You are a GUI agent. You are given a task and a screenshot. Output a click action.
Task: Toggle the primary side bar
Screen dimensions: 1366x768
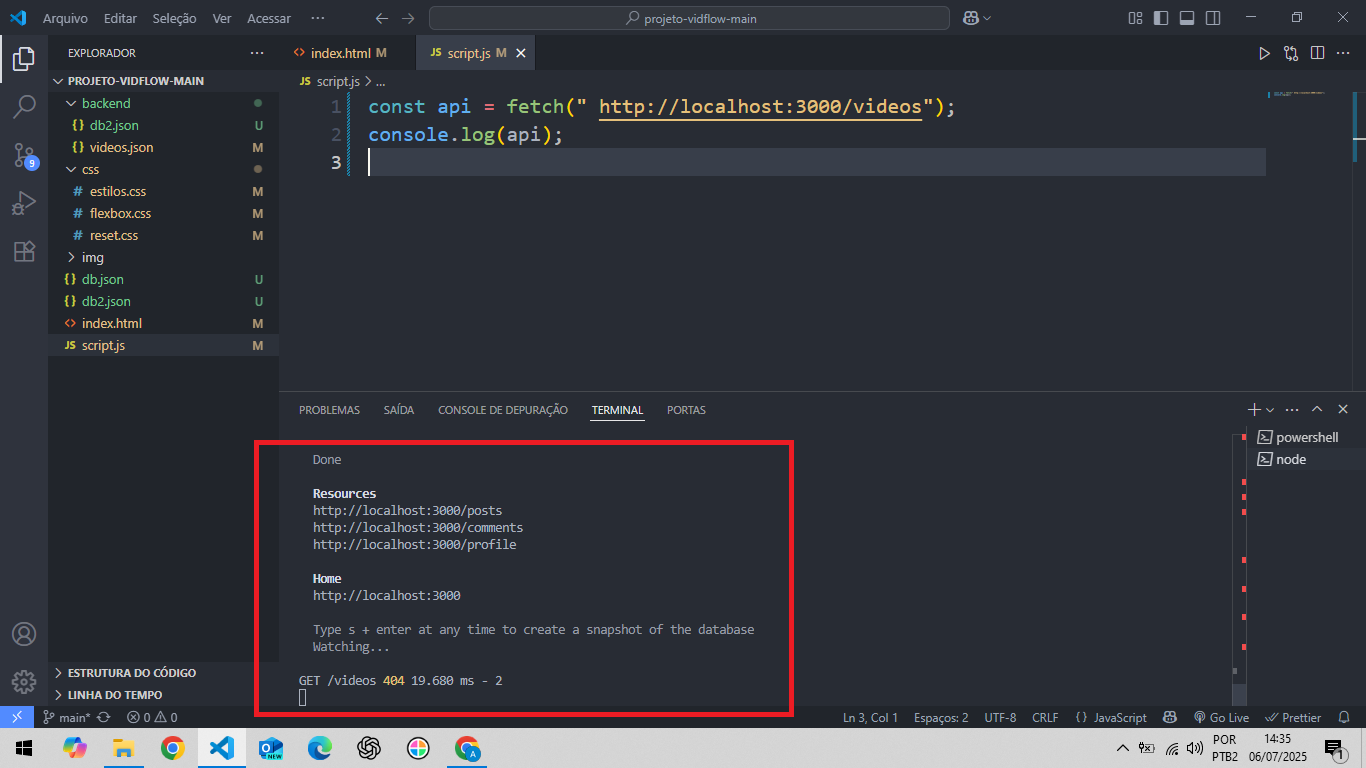click(x=1161, y=18)
